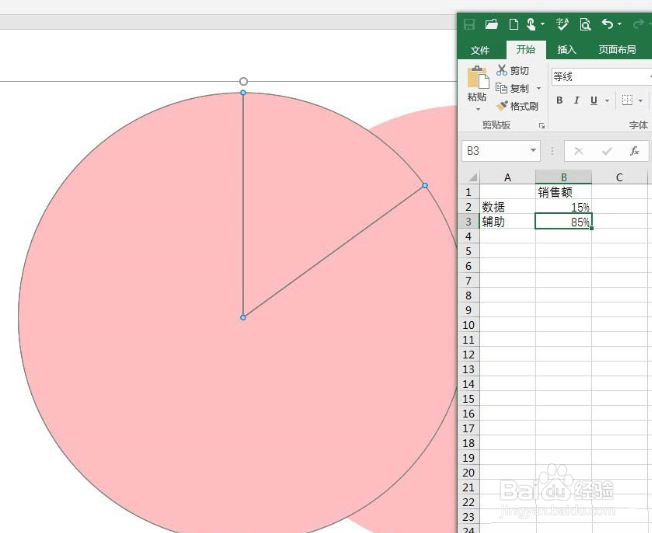The width and height of the screenshot is (652, 533).
Task: Toggle touch/mouse mode icon
Action: 531,25
